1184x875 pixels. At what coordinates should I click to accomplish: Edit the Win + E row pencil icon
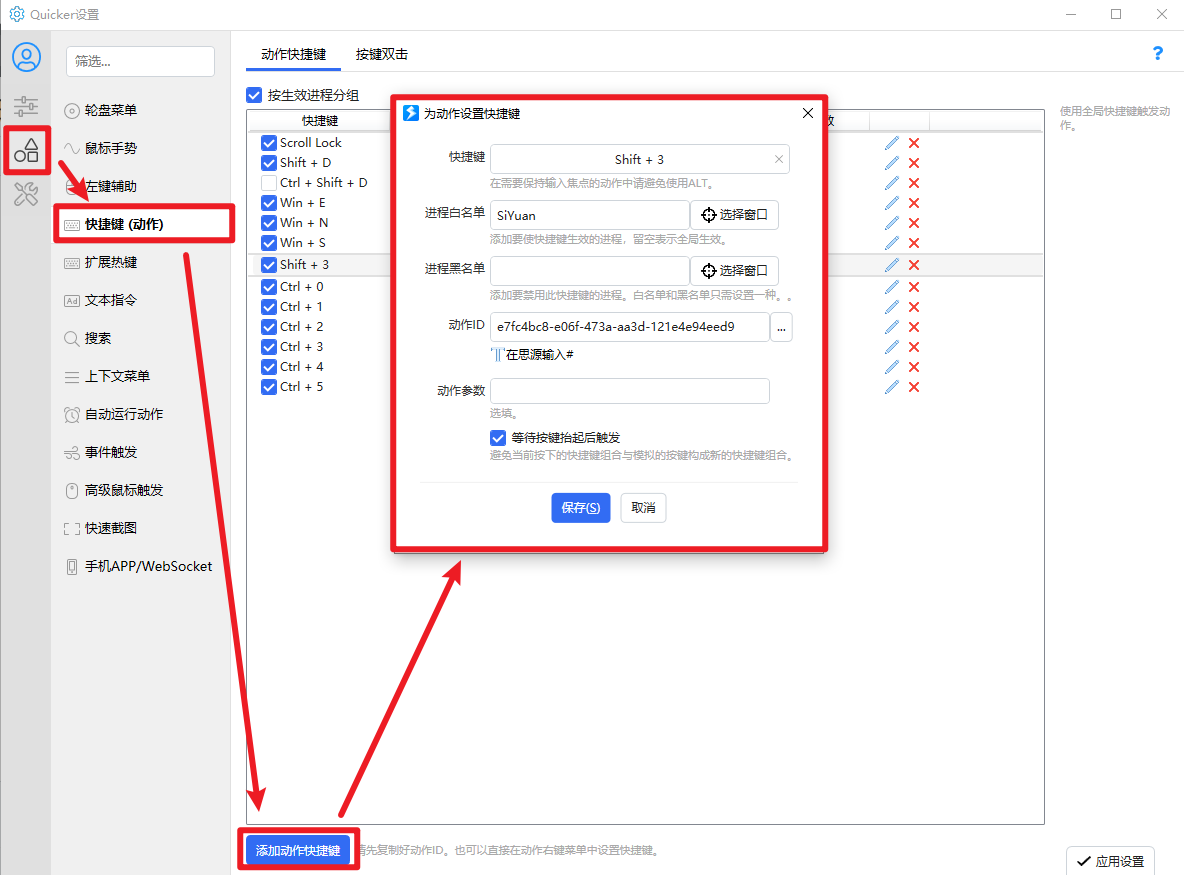[892, 203]
